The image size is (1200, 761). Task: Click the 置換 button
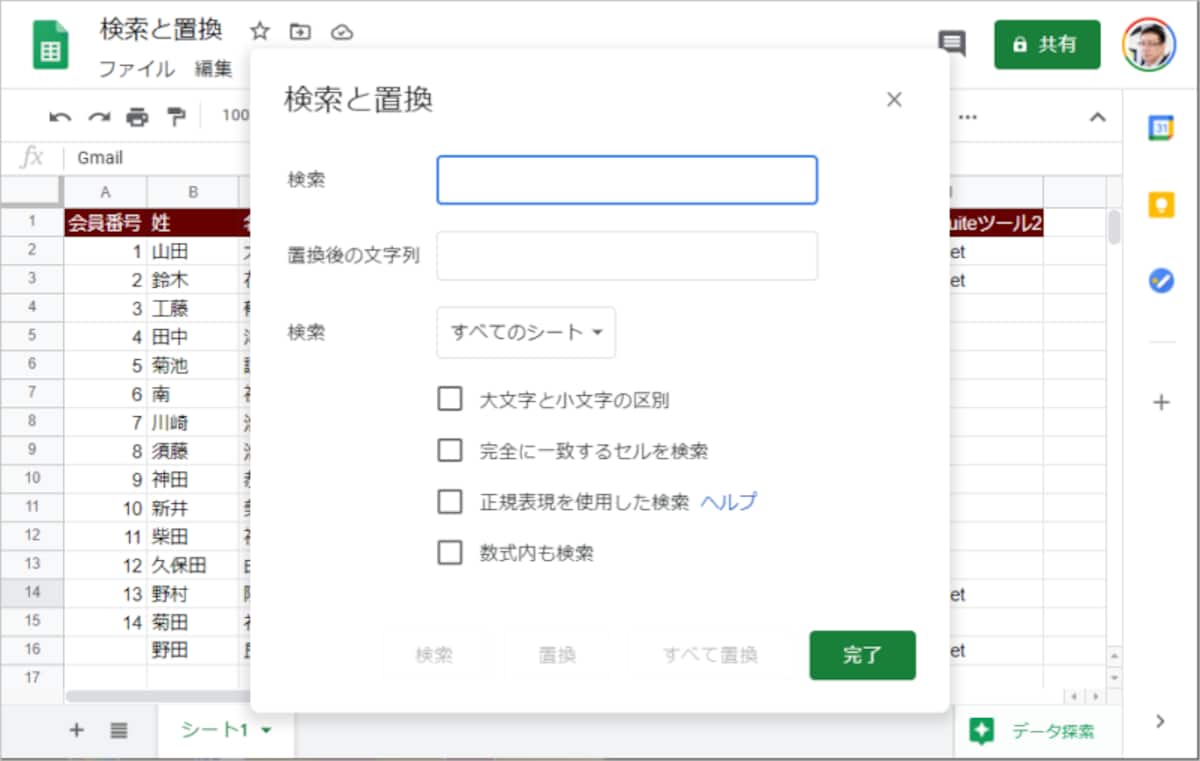(557, 655)
